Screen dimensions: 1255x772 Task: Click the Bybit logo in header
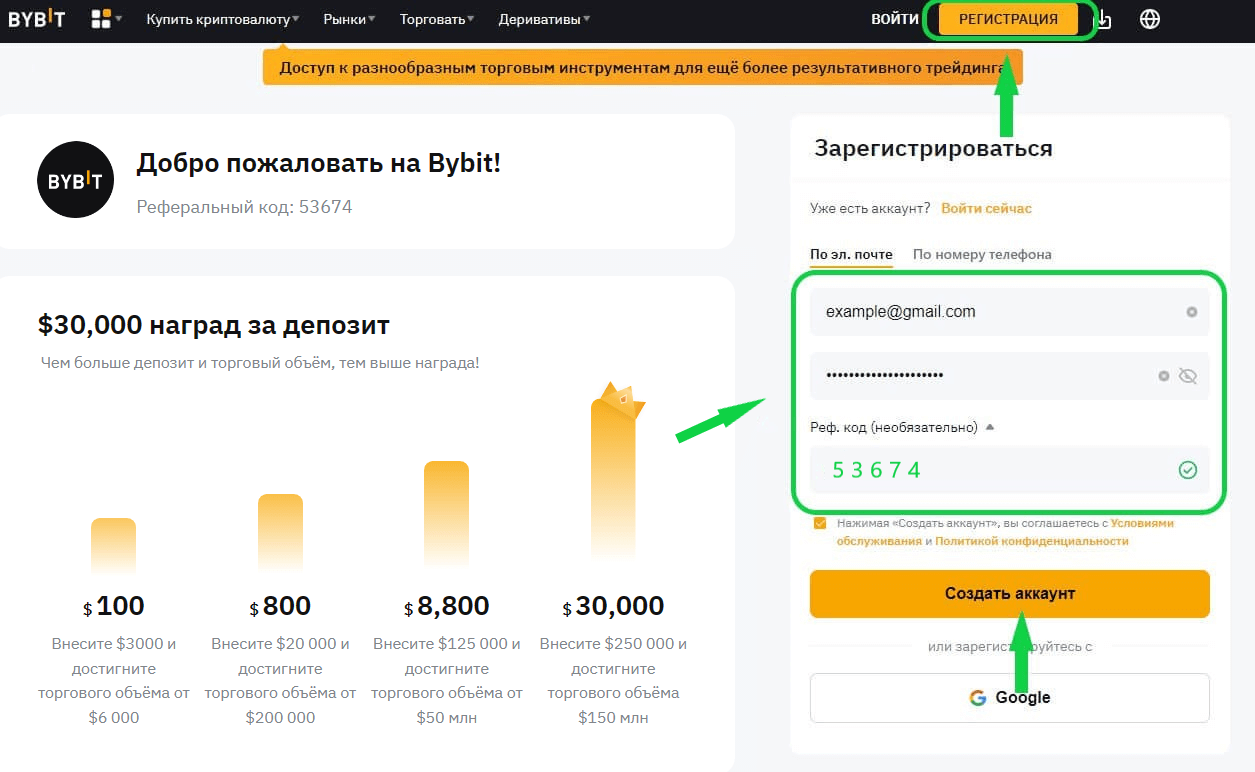coord(36,19)
